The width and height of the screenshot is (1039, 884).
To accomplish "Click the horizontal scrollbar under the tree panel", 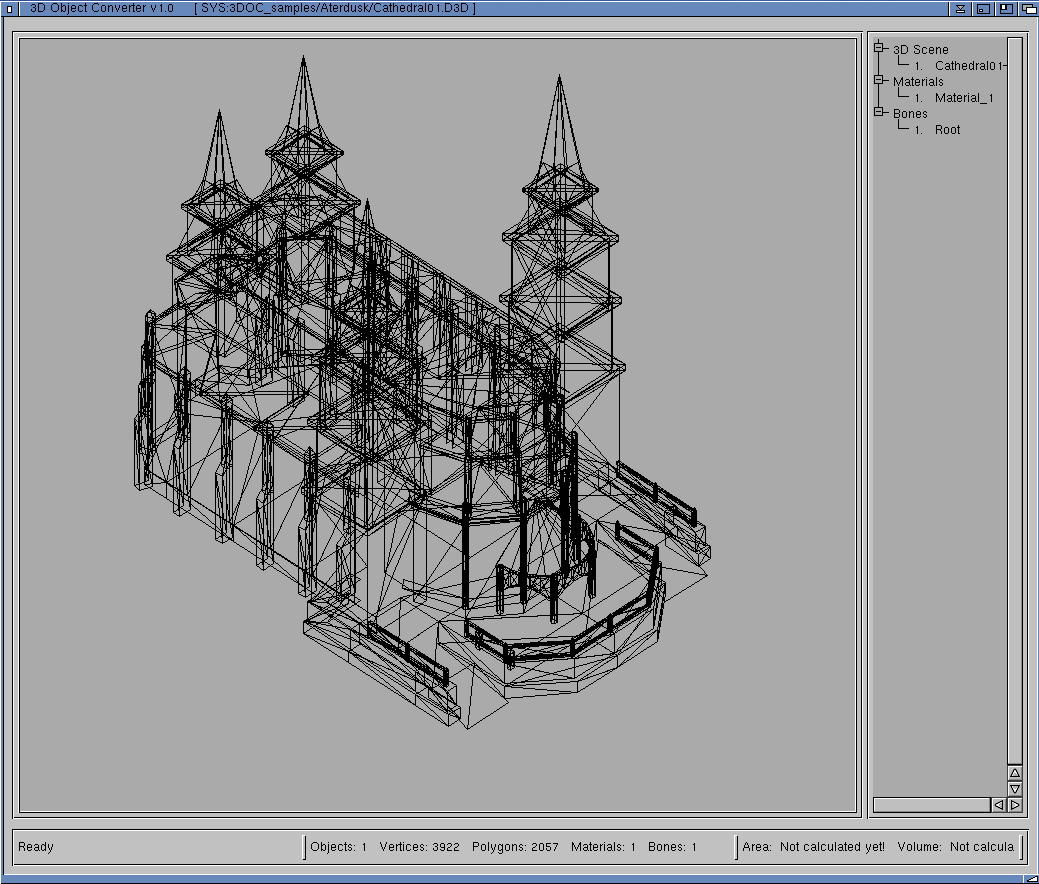I will [x=930, y=805].
